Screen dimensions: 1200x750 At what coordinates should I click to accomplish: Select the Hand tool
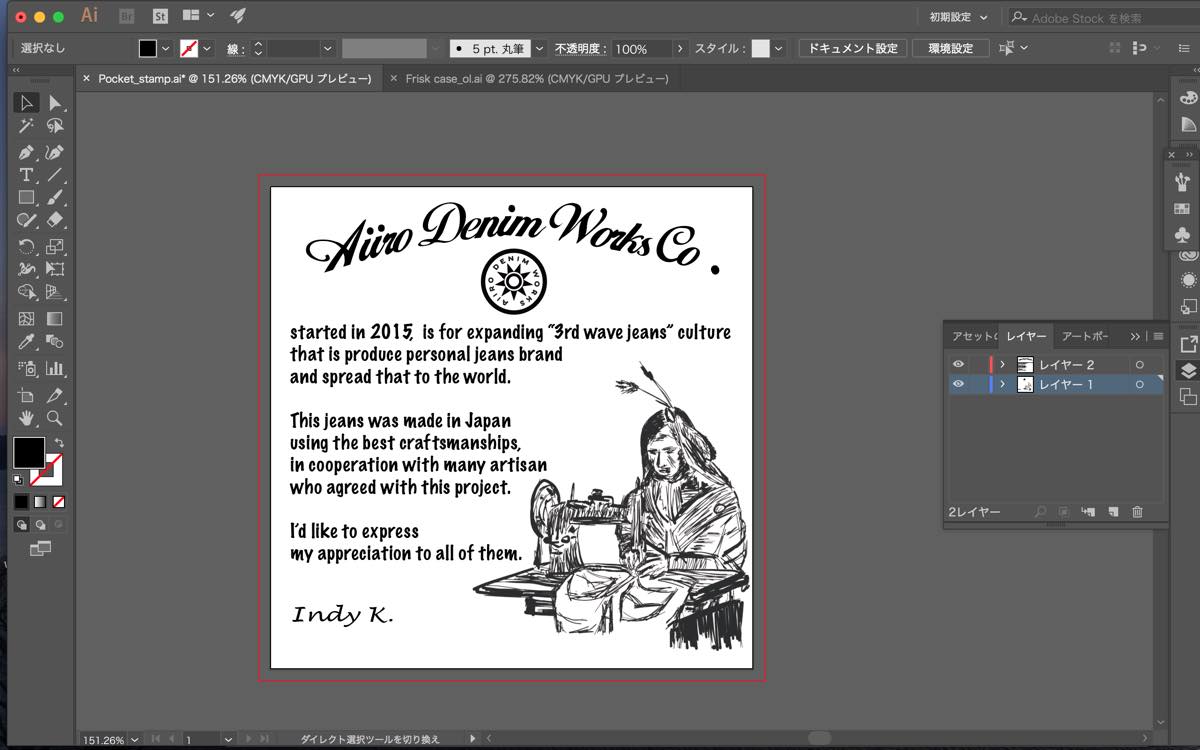coord(26,418)
